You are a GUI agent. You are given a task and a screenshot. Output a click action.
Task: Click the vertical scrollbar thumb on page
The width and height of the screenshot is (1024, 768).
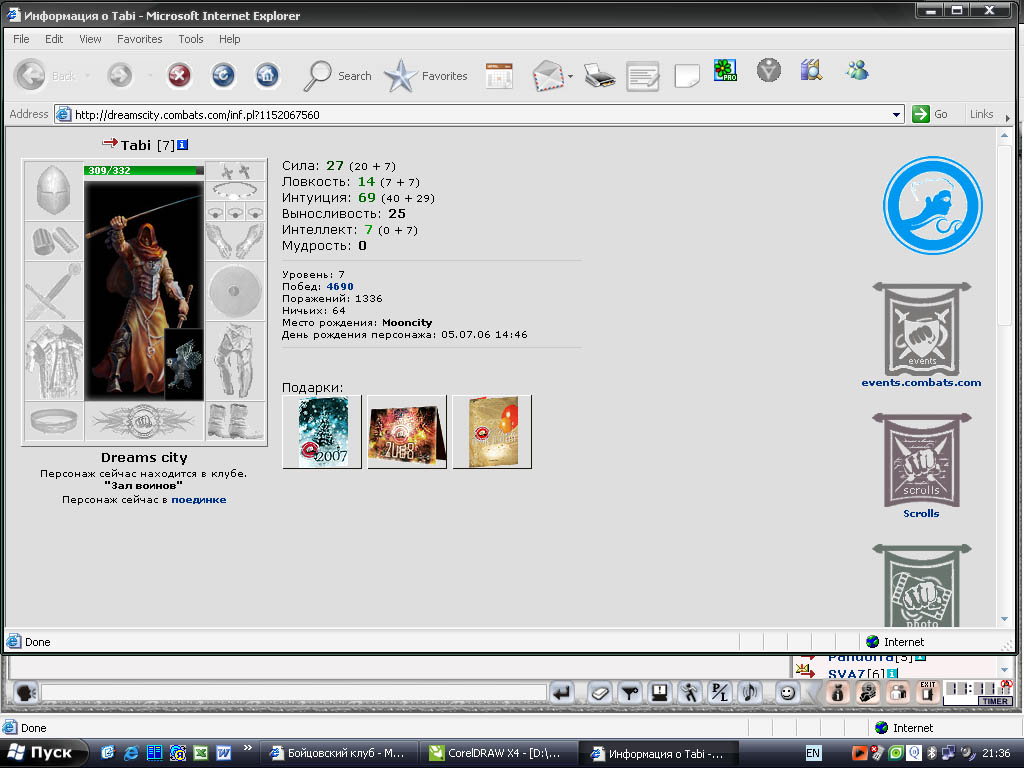pos(1004,235)
